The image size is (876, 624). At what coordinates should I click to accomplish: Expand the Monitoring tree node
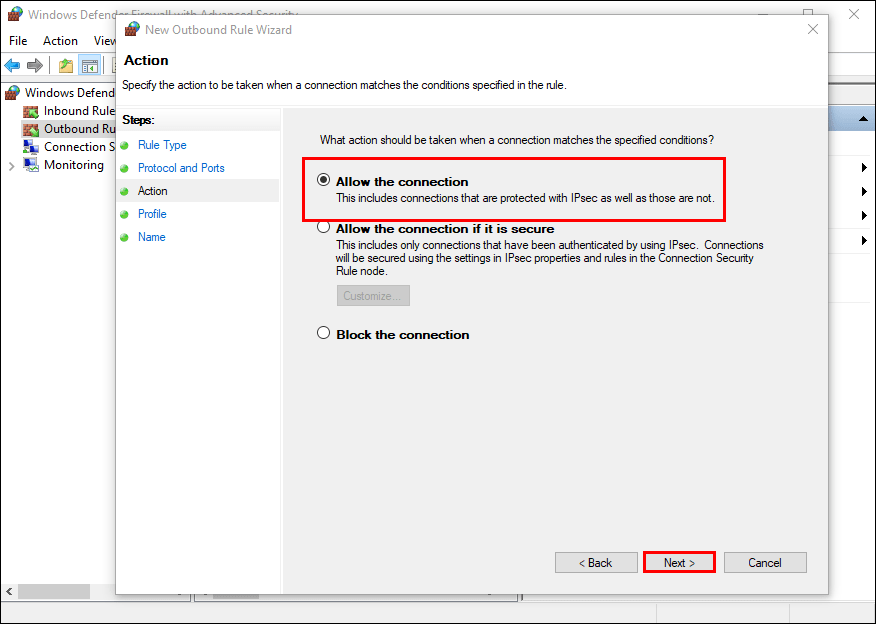[11, 166]
